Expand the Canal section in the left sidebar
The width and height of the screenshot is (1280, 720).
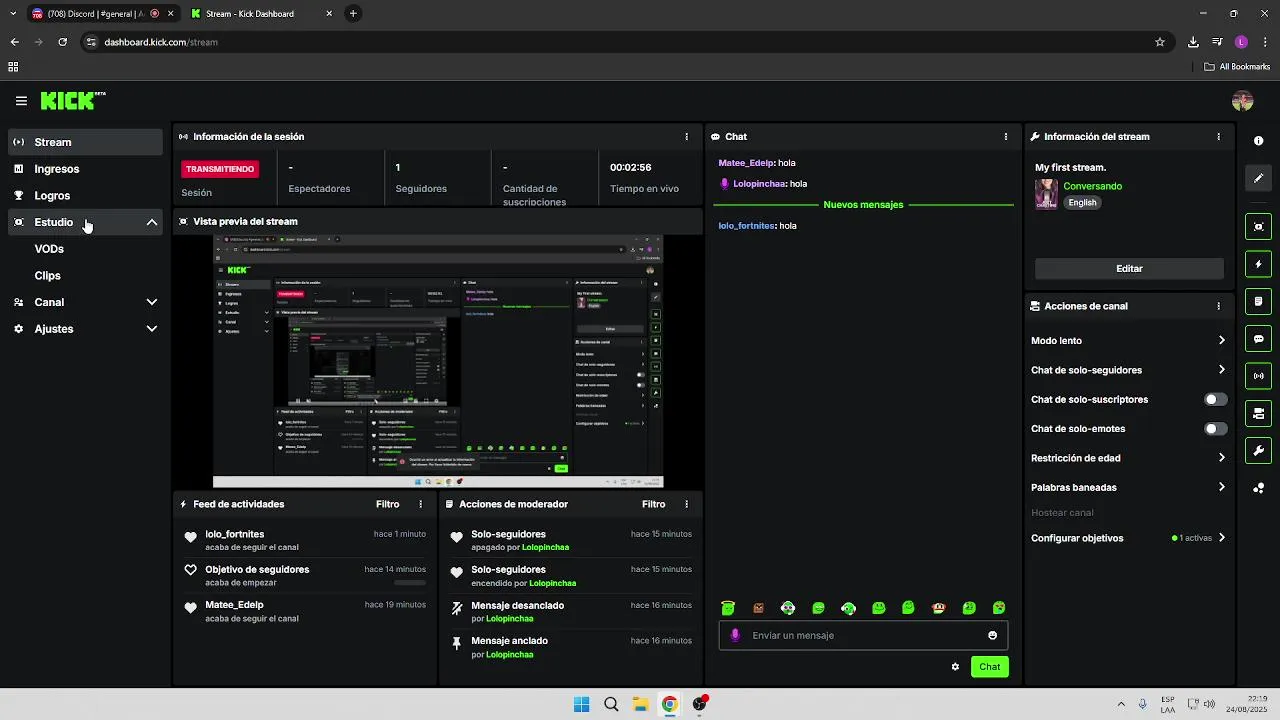152,302
